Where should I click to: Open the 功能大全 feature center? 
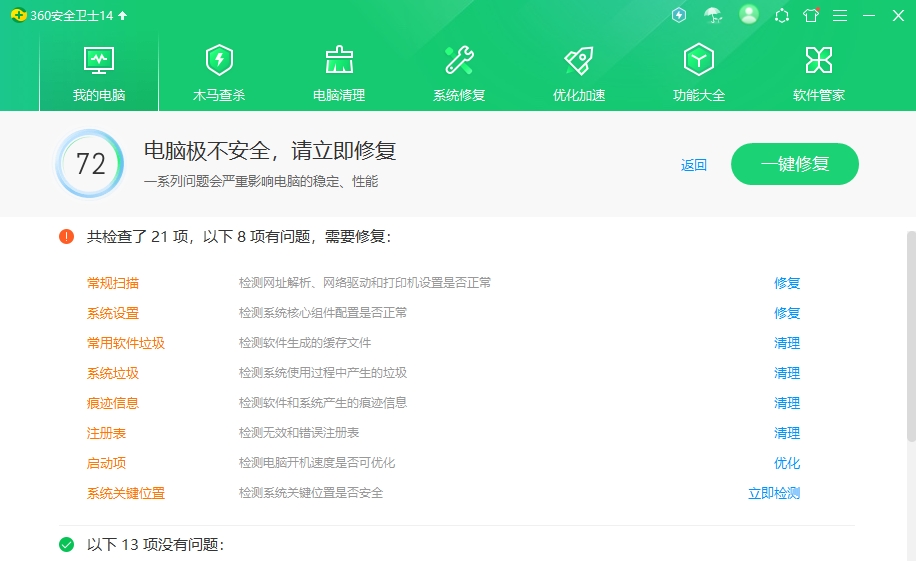pyautogui.click(x=698, y=70)
